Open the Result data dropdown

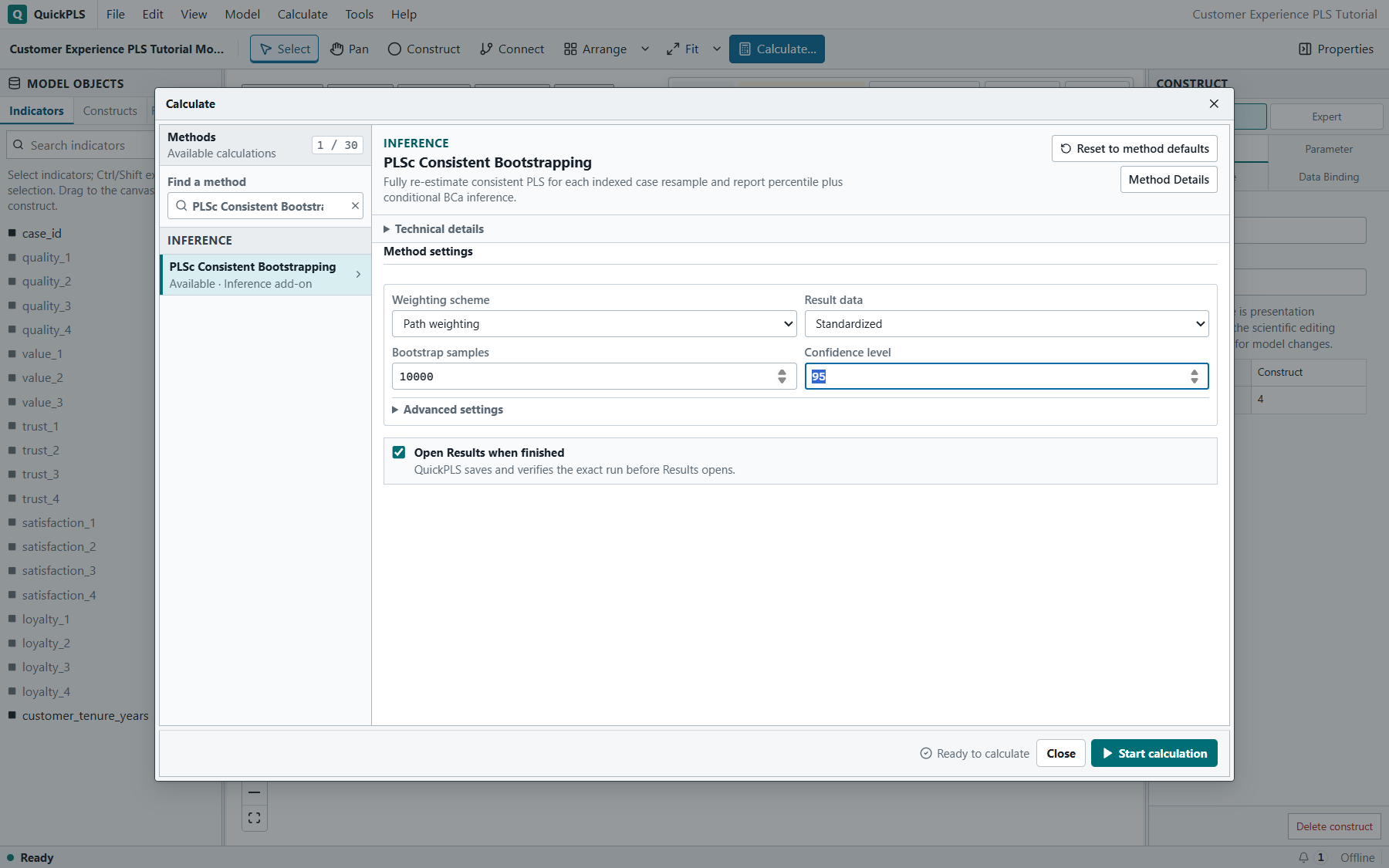click(x=1006, y=324)
